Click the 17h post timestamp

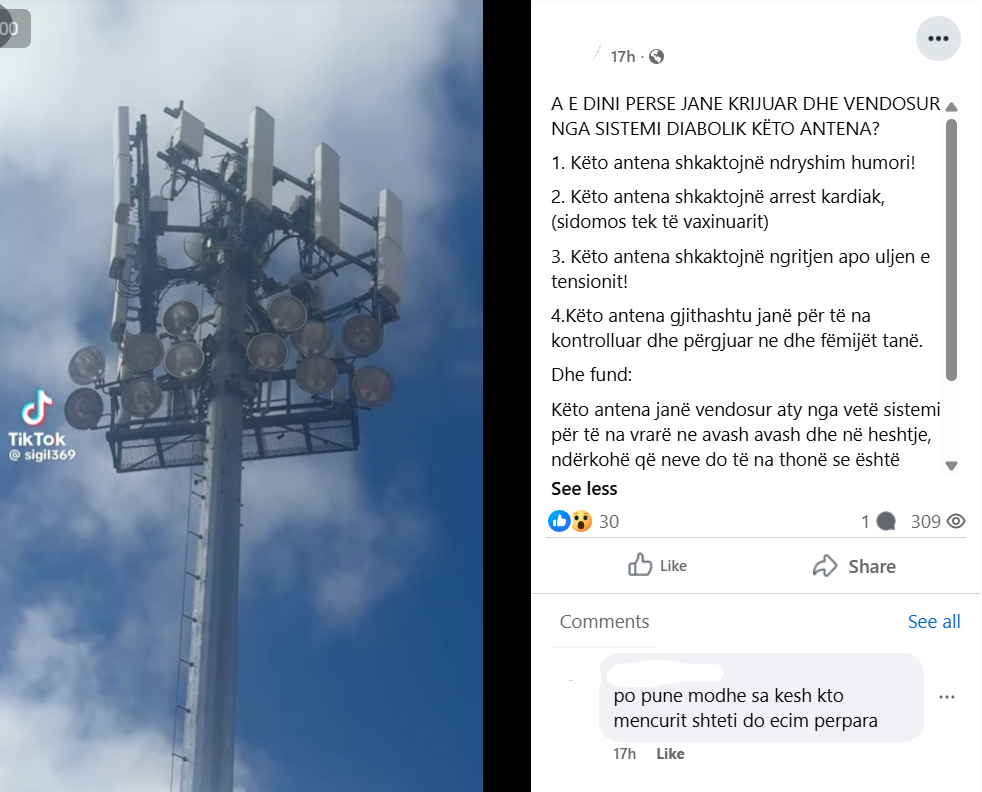tap(623, 57)
